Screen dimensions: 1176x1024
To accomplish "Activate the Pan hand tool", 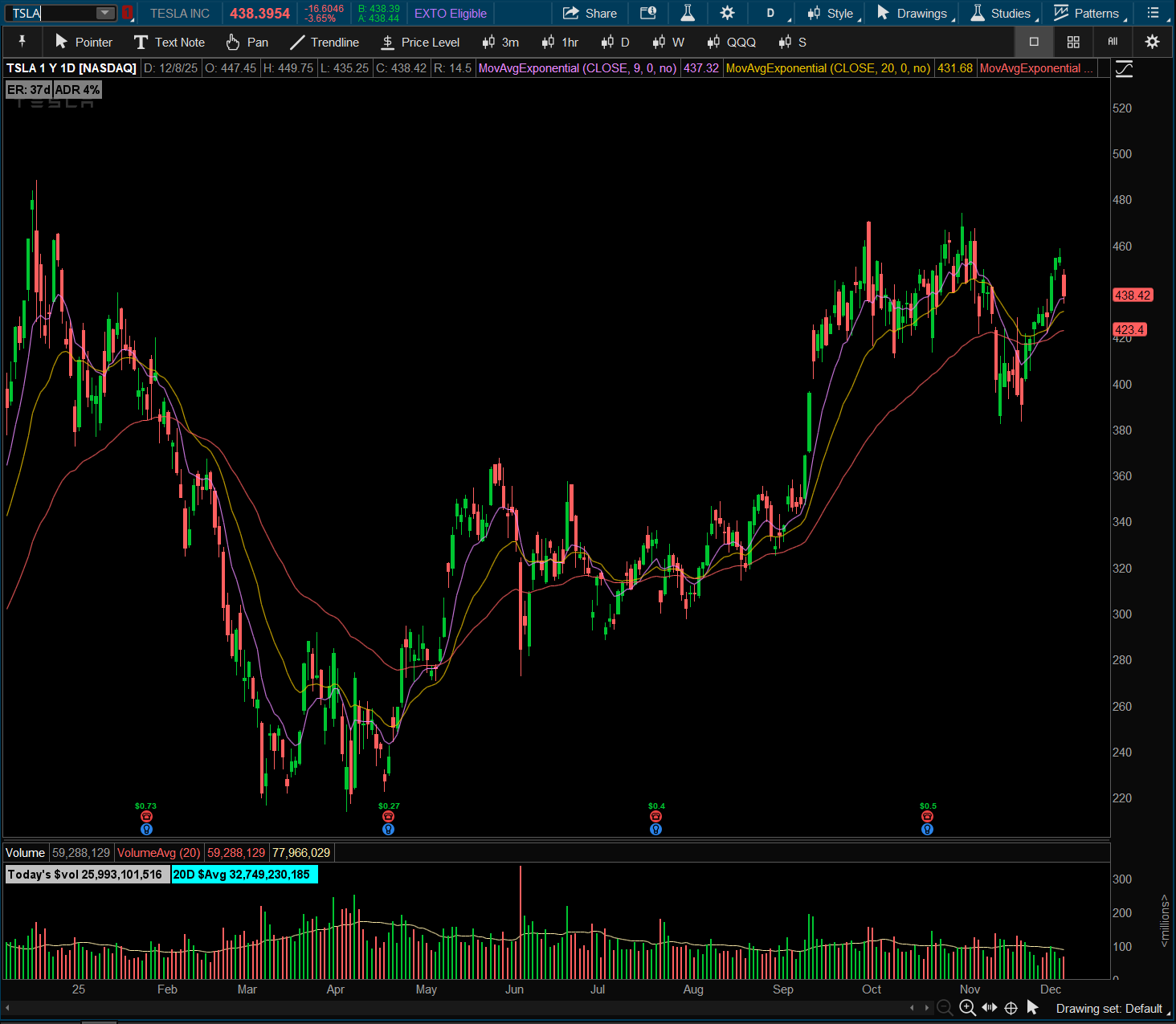I will click(x=247, y=42).
